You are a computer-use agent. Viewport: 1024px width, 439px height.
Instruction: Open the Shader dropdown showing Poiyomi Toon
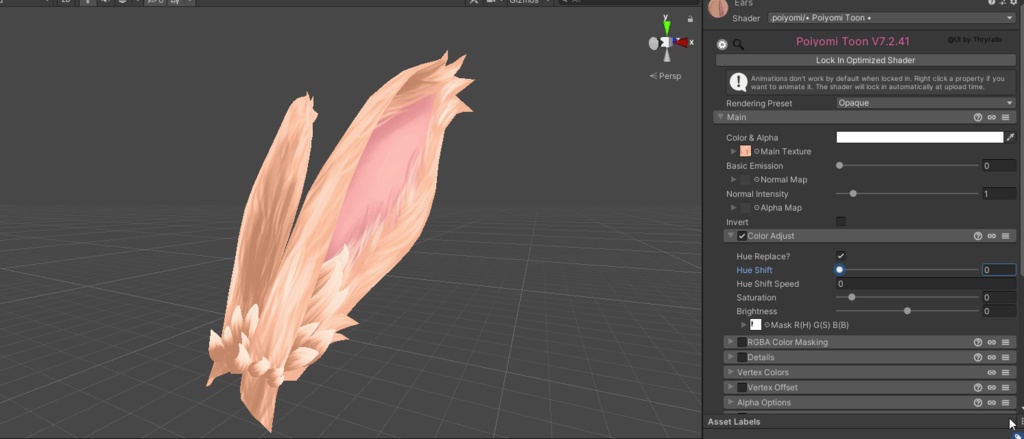891,18
